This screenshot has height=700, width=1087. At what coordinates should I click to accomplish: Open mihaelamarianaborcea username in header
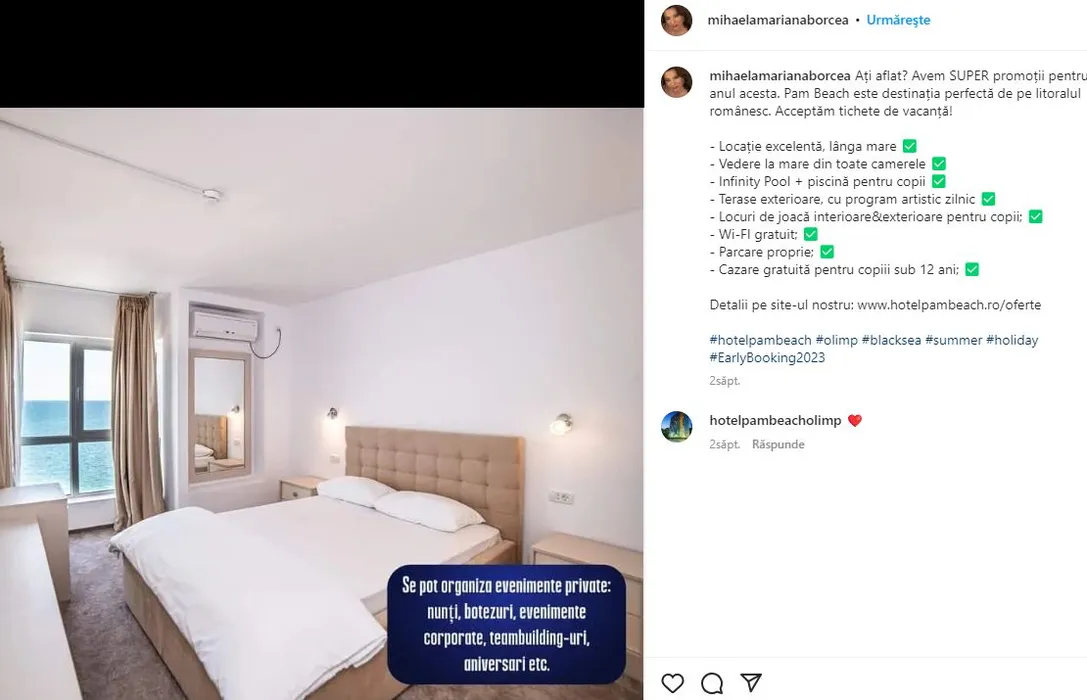(x=778, y=20)
